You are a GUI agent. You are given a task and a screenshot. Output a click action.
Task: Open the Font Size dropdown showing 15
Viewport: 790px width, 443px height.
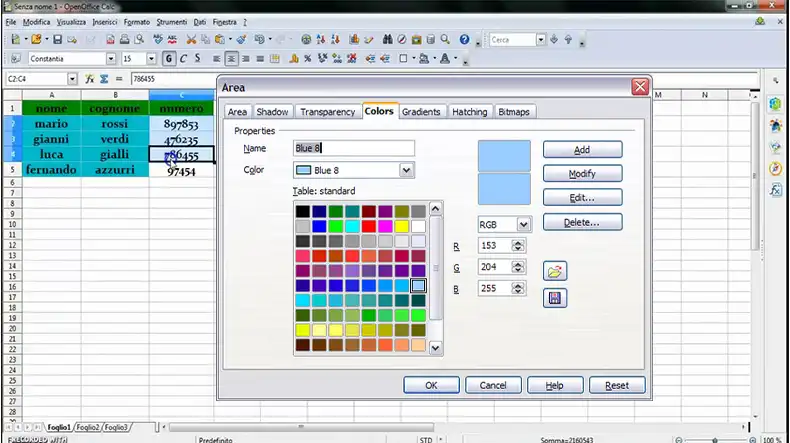[151, 59]
